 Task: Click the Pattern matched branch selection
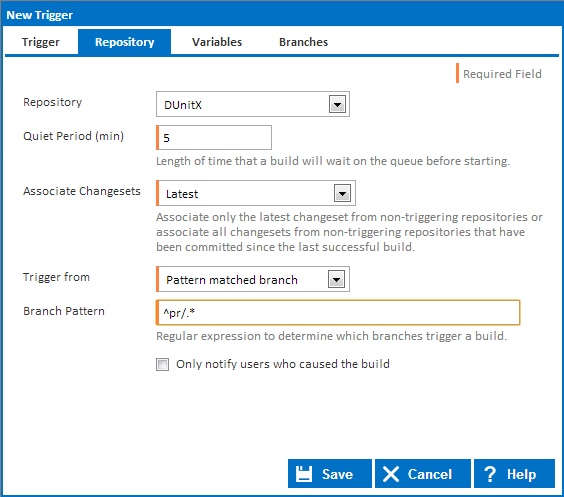click(232, 280)
